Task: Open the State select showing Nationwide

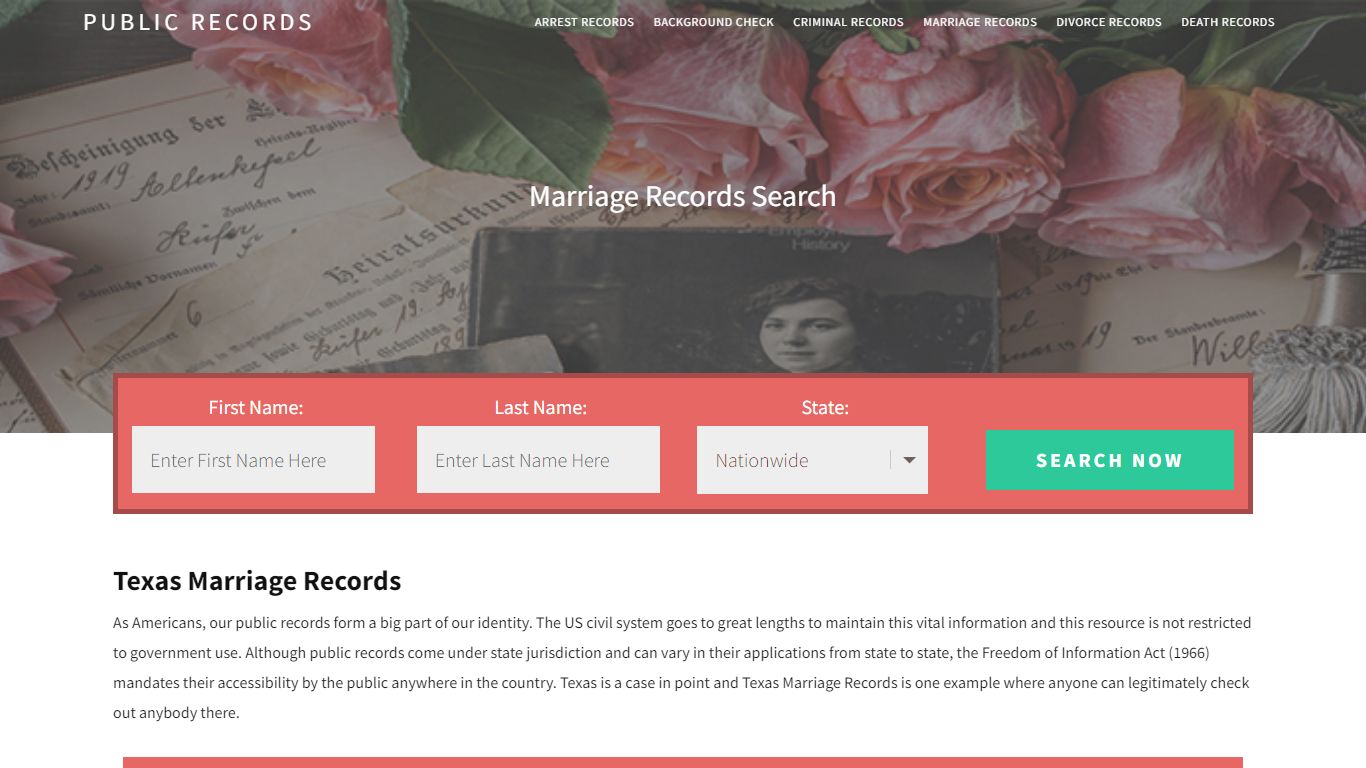Action: [812, 460]
